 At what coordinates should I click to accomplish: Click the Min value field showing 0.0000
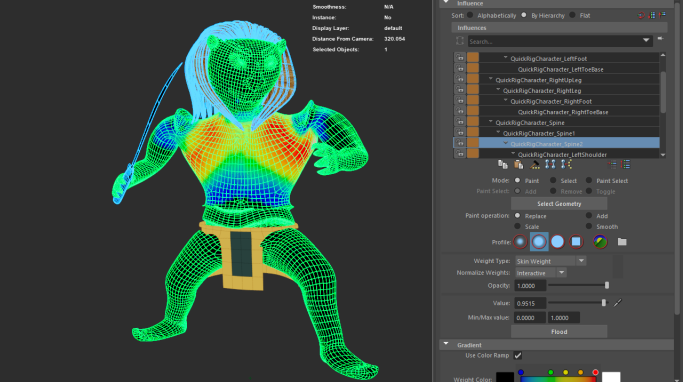(x=530, y=318)
